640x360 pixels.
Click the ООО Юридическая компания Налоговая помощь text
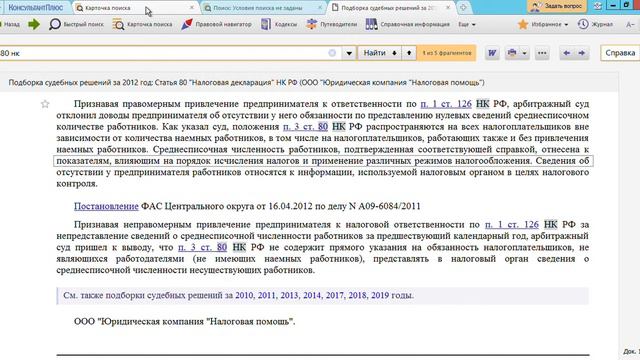[x=184, y=322]
